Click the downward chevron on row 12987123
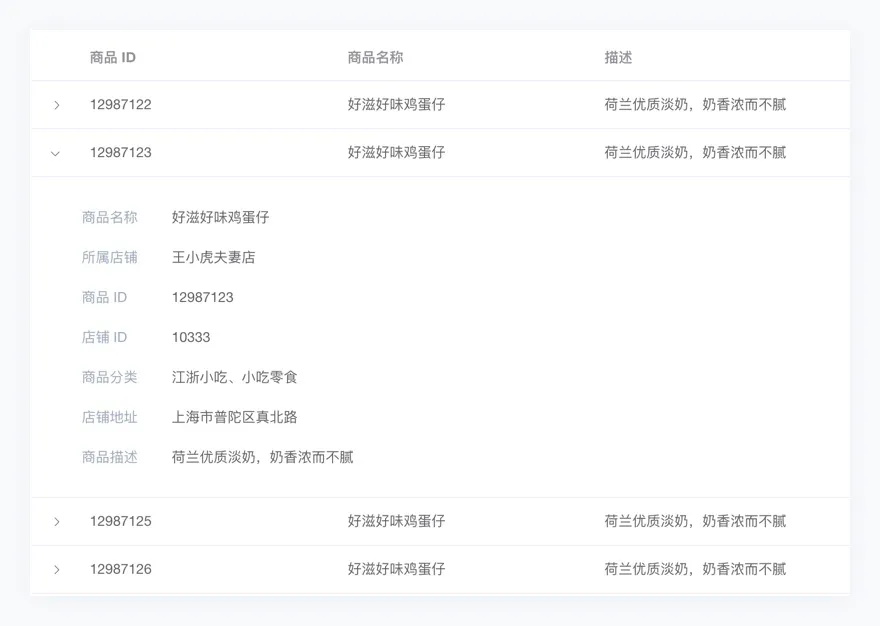The width and height of the screenshot is (880, 626). 57,152
